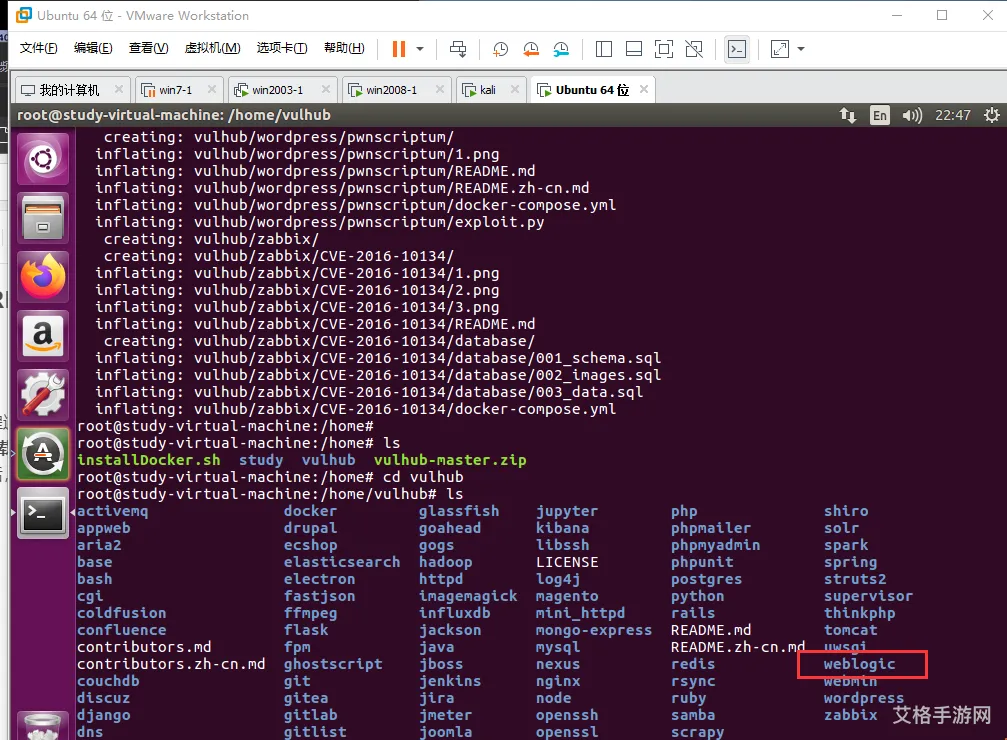The width and height of the screenshot is (1007, 740).
Task: Close the win2008-1 tab
Action: [x=439, y=89]
